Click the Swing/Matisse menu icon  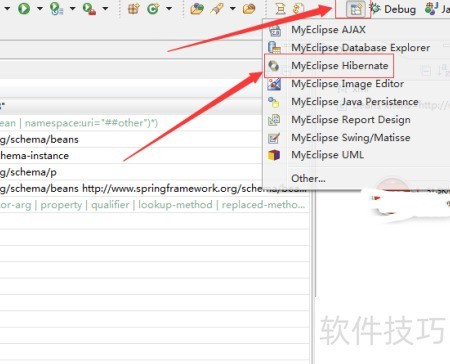pyautogui.click(x=274, y=138)
